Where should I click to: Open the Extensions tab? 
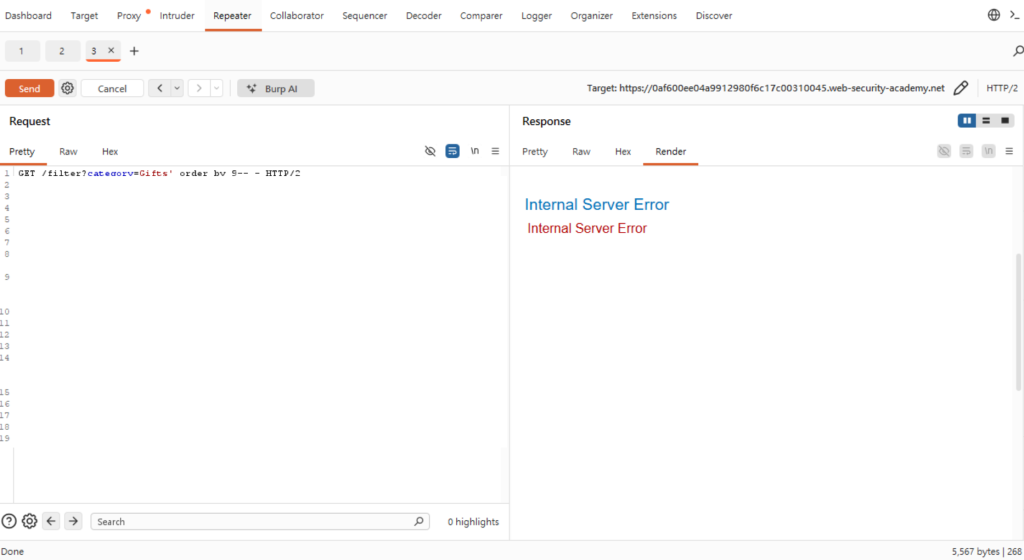point(654,16)
